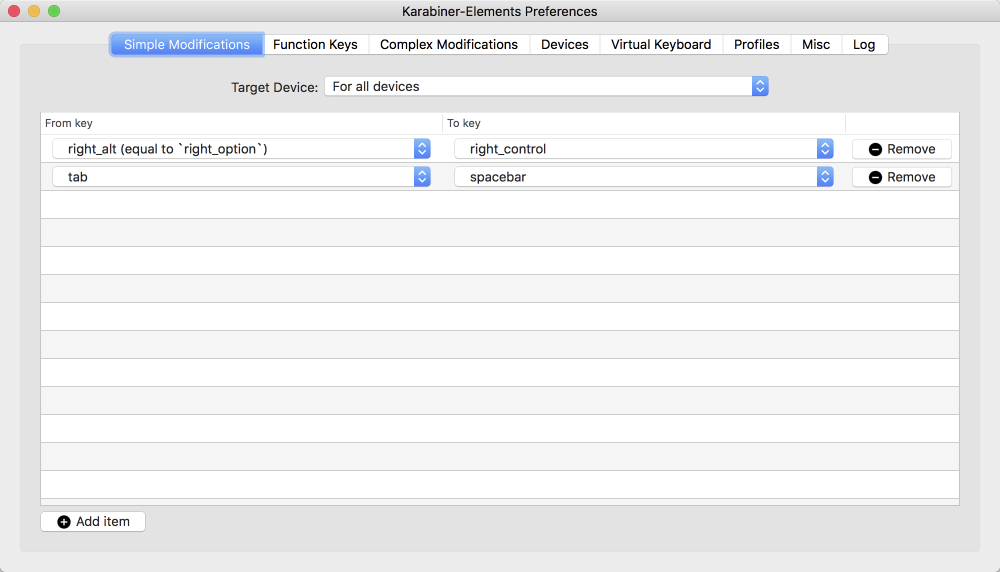Image resolution: width=1000 pixels, height=572 pixels.
Task: Open the Virtual Keyboard tab
Action: 661,45
